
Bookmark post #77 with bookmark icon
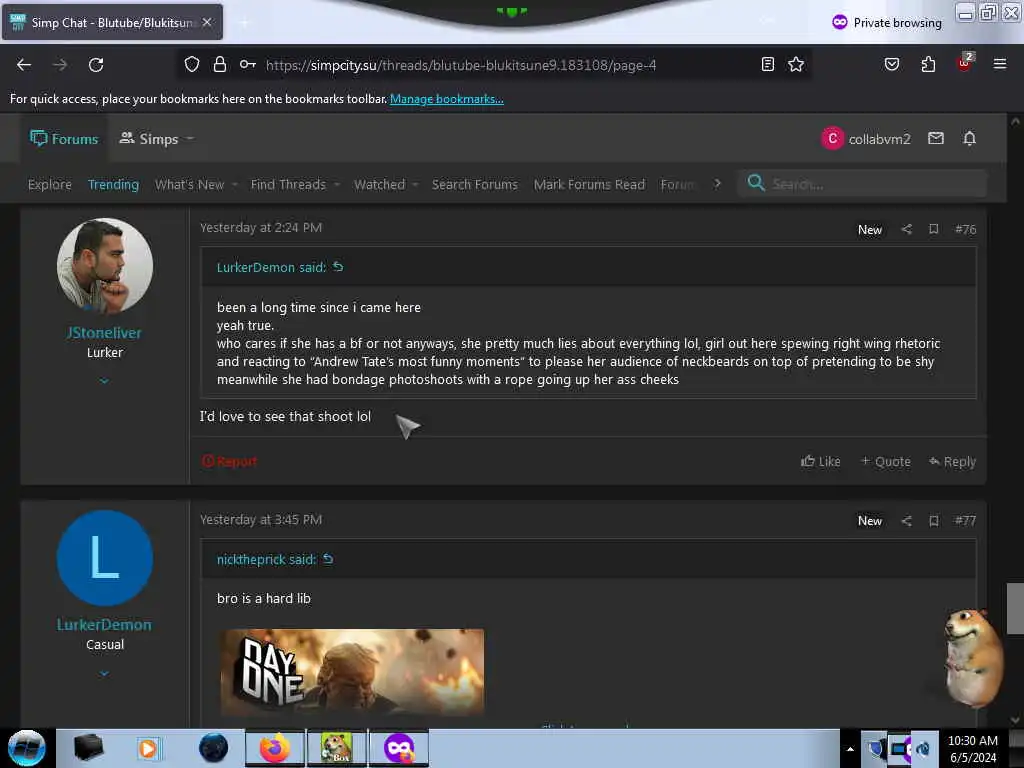pos(934,520)
